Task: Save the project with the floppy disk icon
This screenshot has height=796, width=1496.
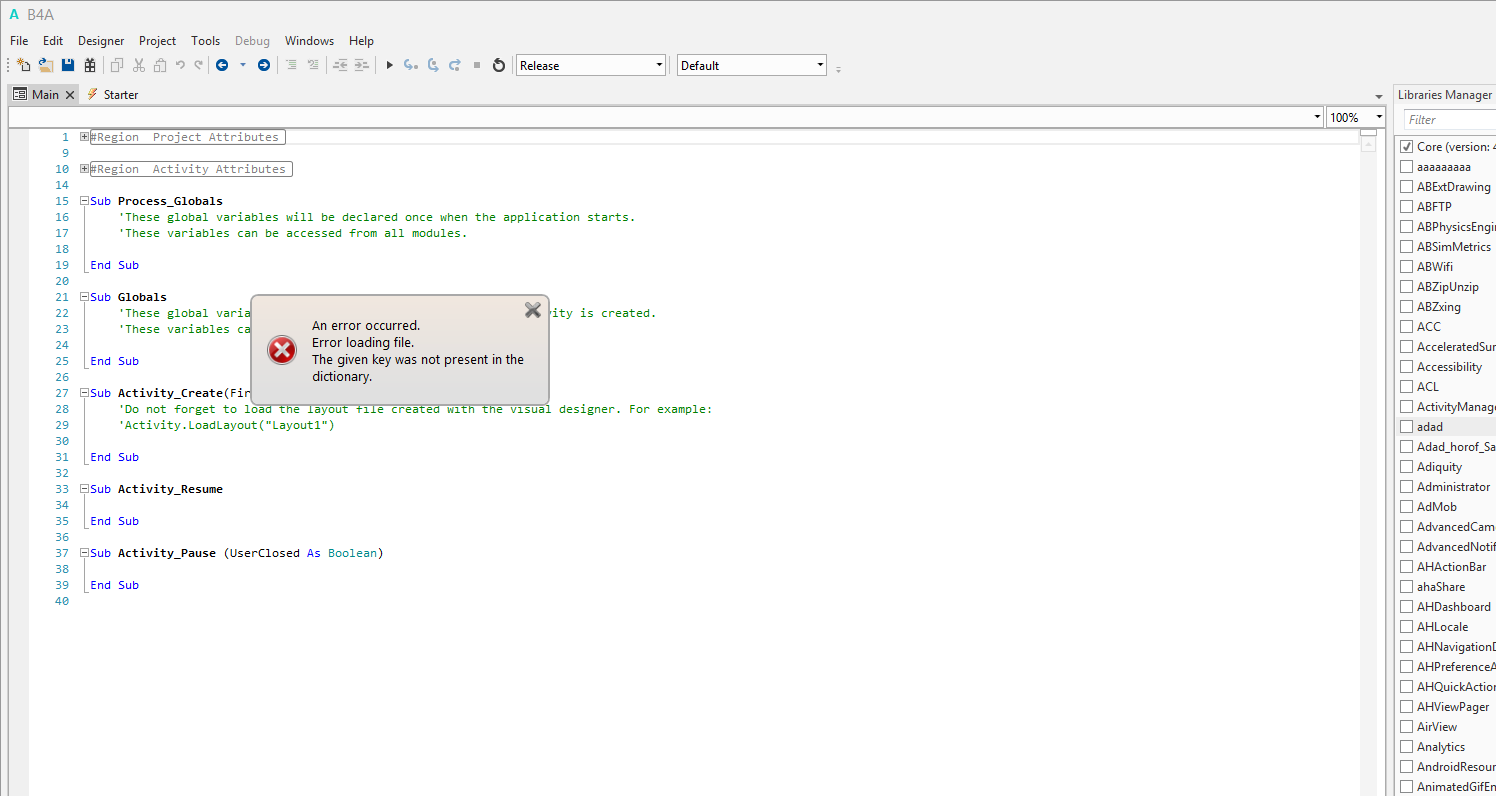Action: click(x=68, y=65)
